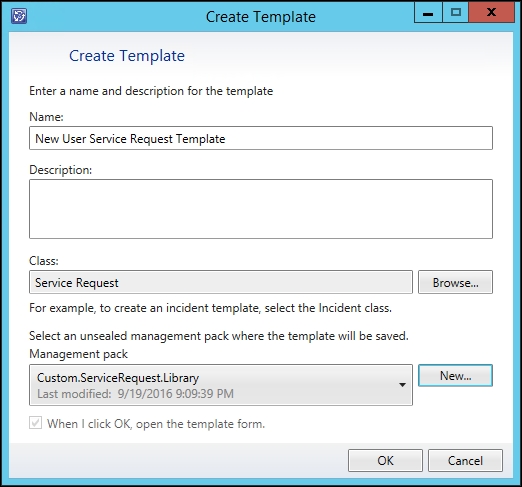The height and width of the screenshot is (487, 522).
Task: Expand the management pack dropdown arrow
Action: 402,385
